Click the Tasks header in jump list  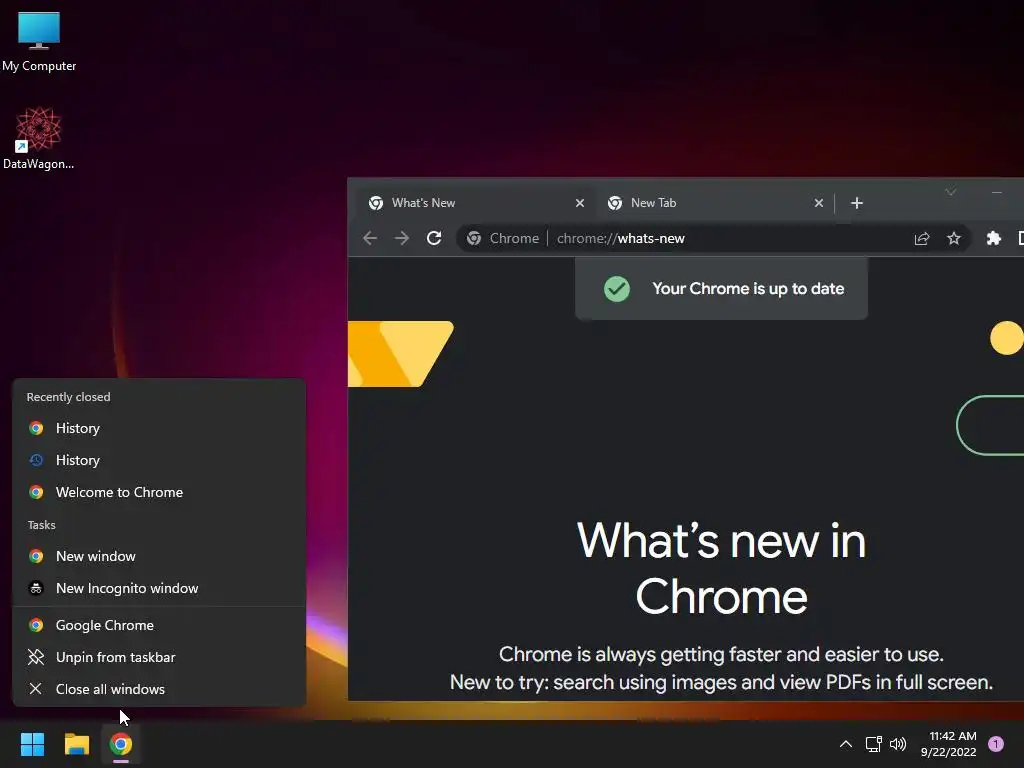(42, 525)
